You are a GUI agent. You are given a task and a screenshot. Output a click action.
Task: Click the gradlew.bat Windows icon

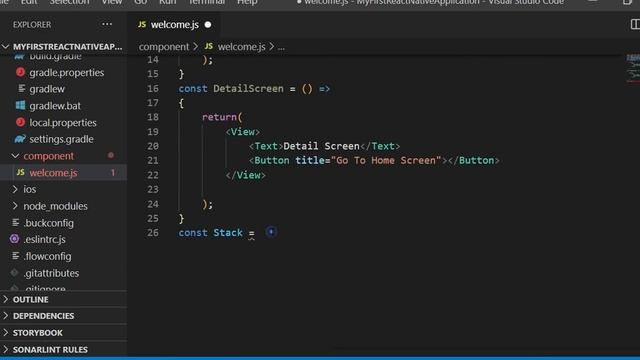tap(20, 105)
